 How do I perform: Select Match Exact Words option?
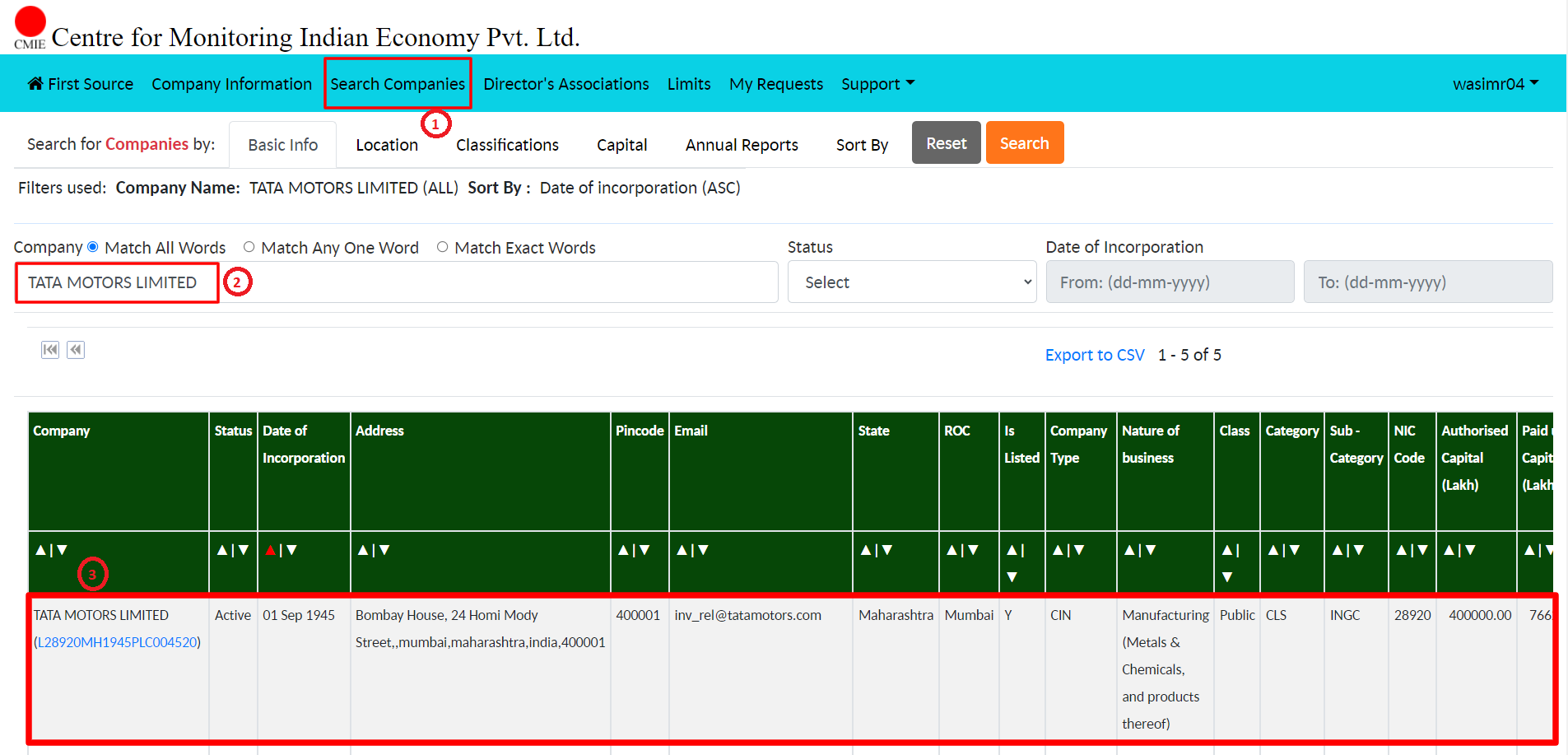pyautogui.click(x=442, y=247)
